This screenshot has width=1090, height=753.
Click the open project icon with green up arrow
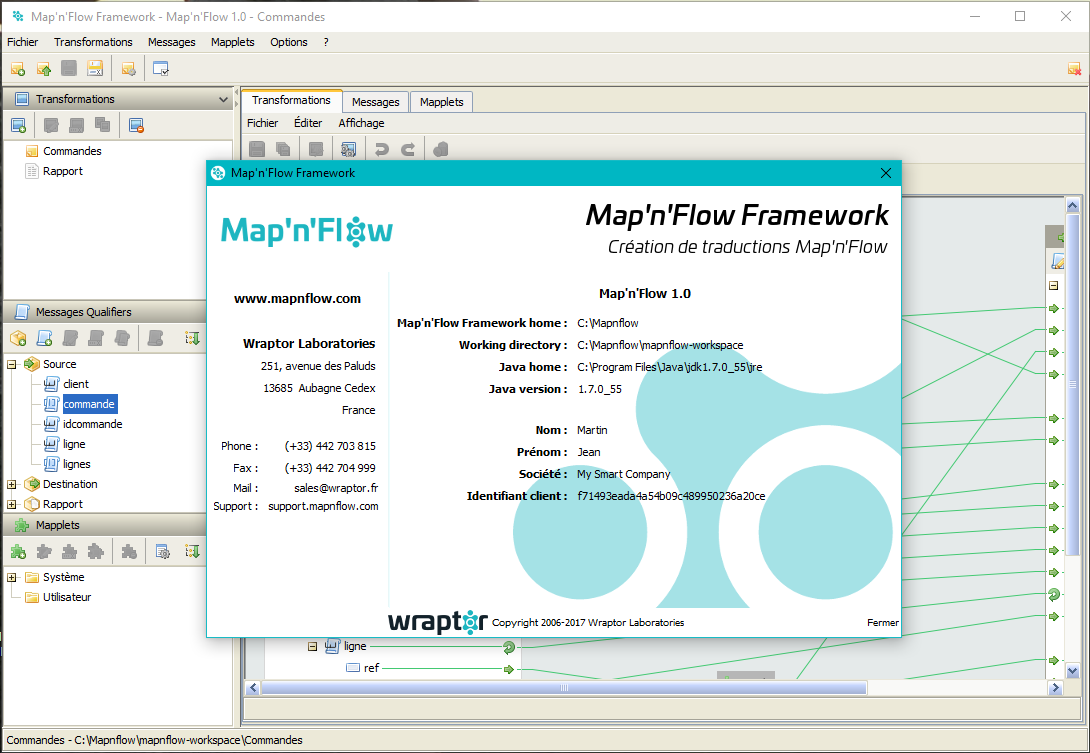pos(44,69)
